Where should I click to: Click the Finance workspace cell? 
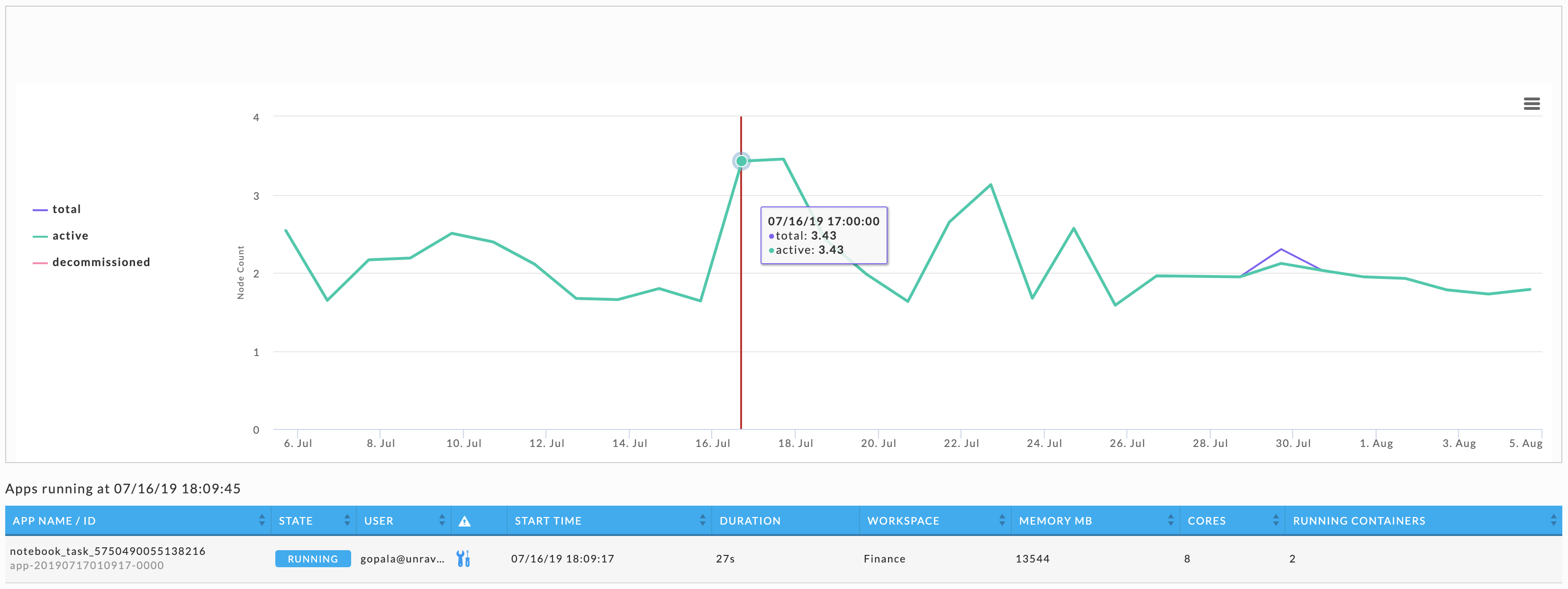[x=884, y=559]
